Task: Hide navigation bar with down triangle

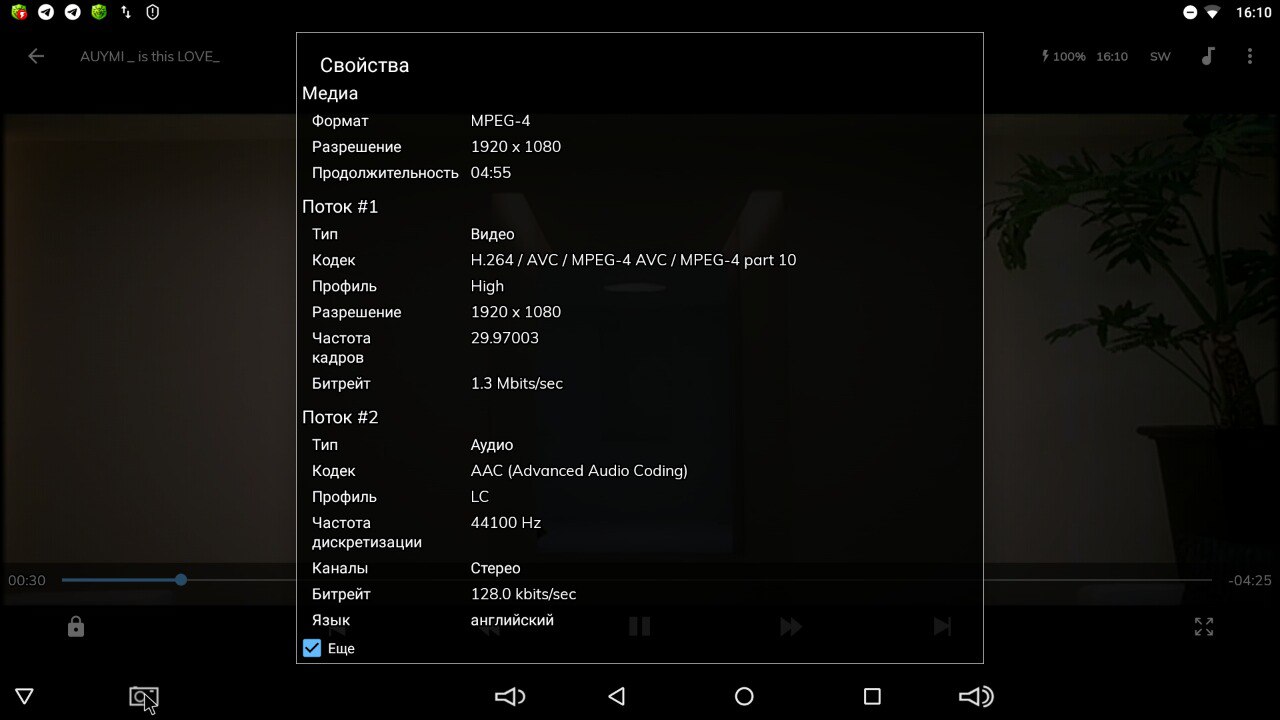Action: pyautogui.click(x=25, y=697)
